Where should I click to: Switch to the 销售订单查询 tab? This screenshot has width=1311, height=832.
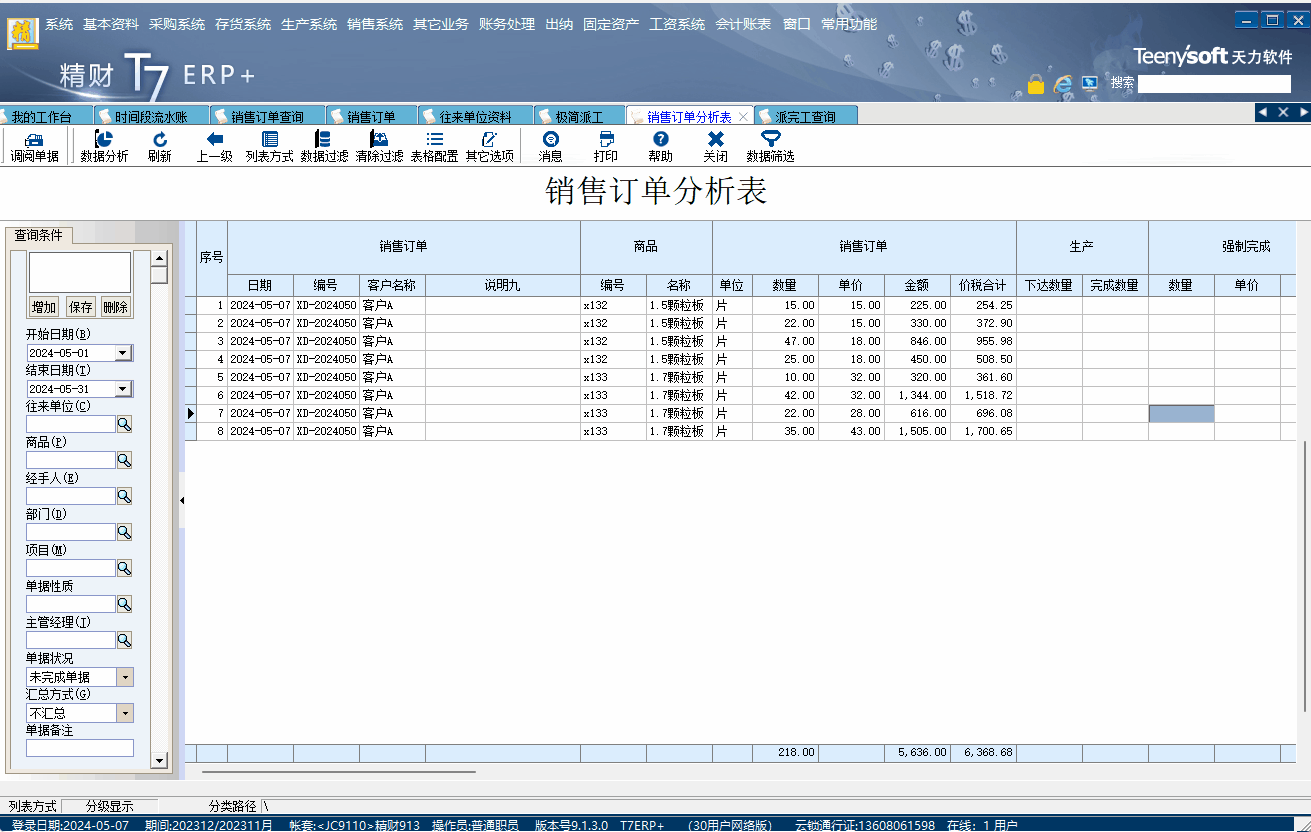(266, 117)
